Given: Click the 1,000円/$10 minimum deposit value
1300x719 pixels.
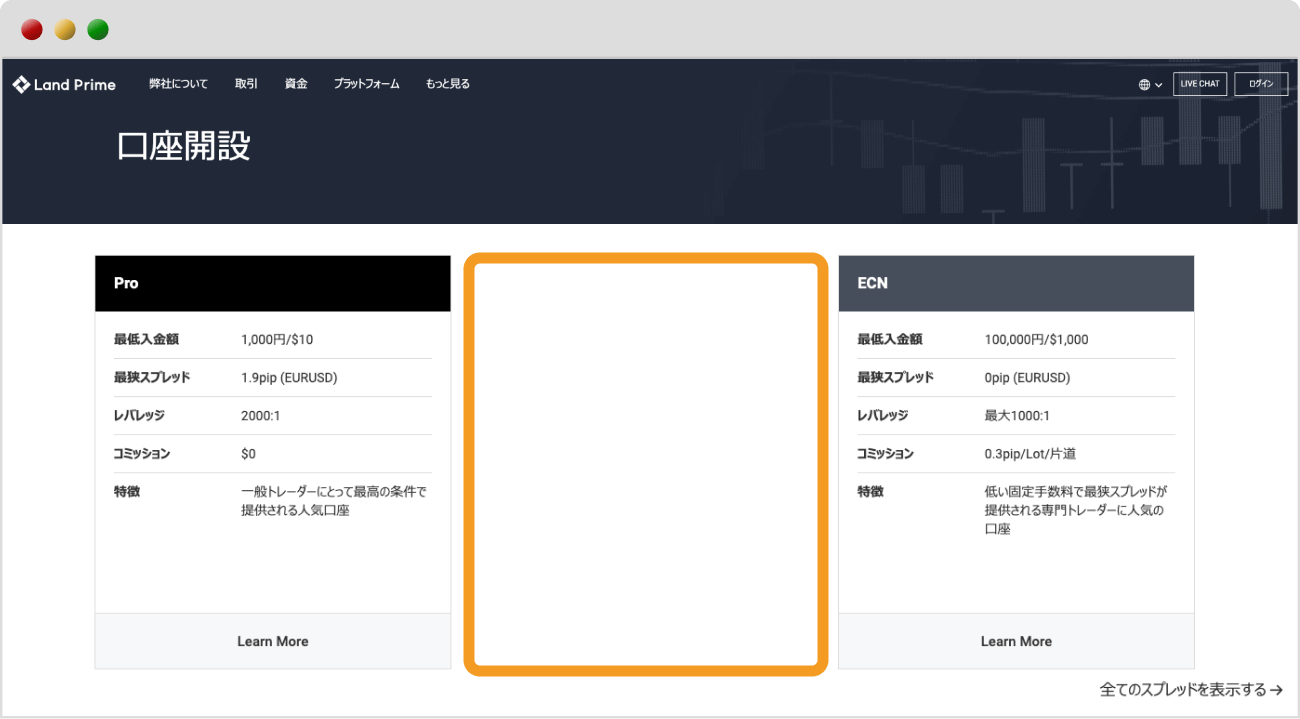Looking at the screenshot, I should 277,340.
